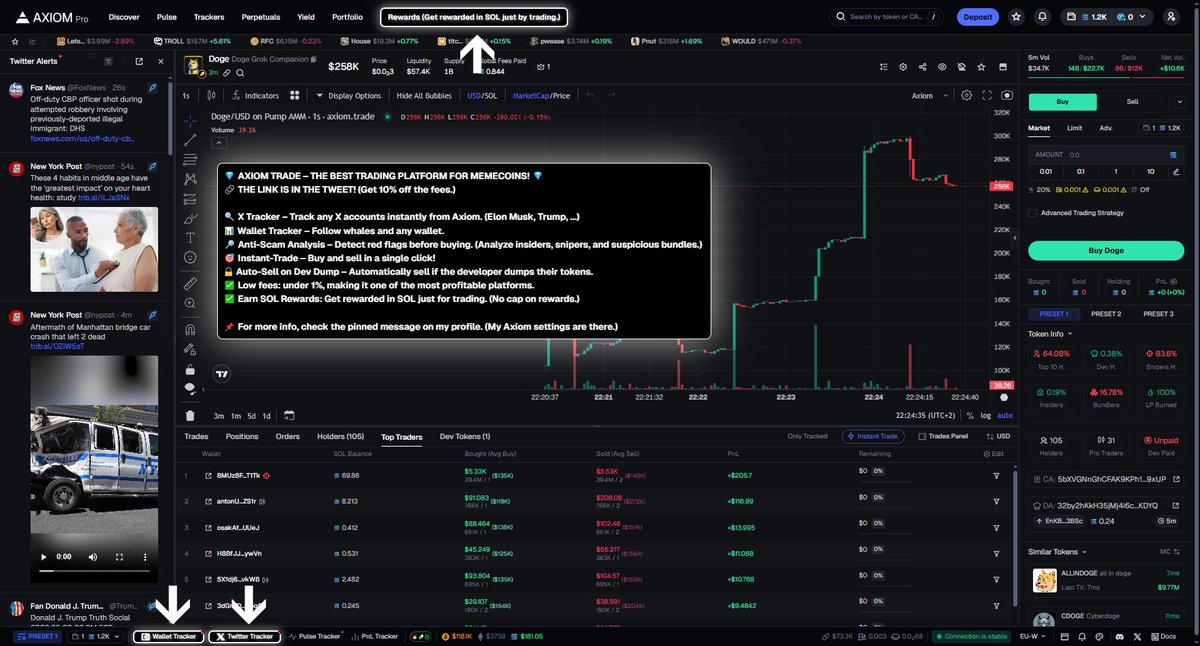The height and width of the screenshot is (646, 1200).
Task: Click the copy icon next to Doge Grok Companion
Action: click(x=314, y=60)
